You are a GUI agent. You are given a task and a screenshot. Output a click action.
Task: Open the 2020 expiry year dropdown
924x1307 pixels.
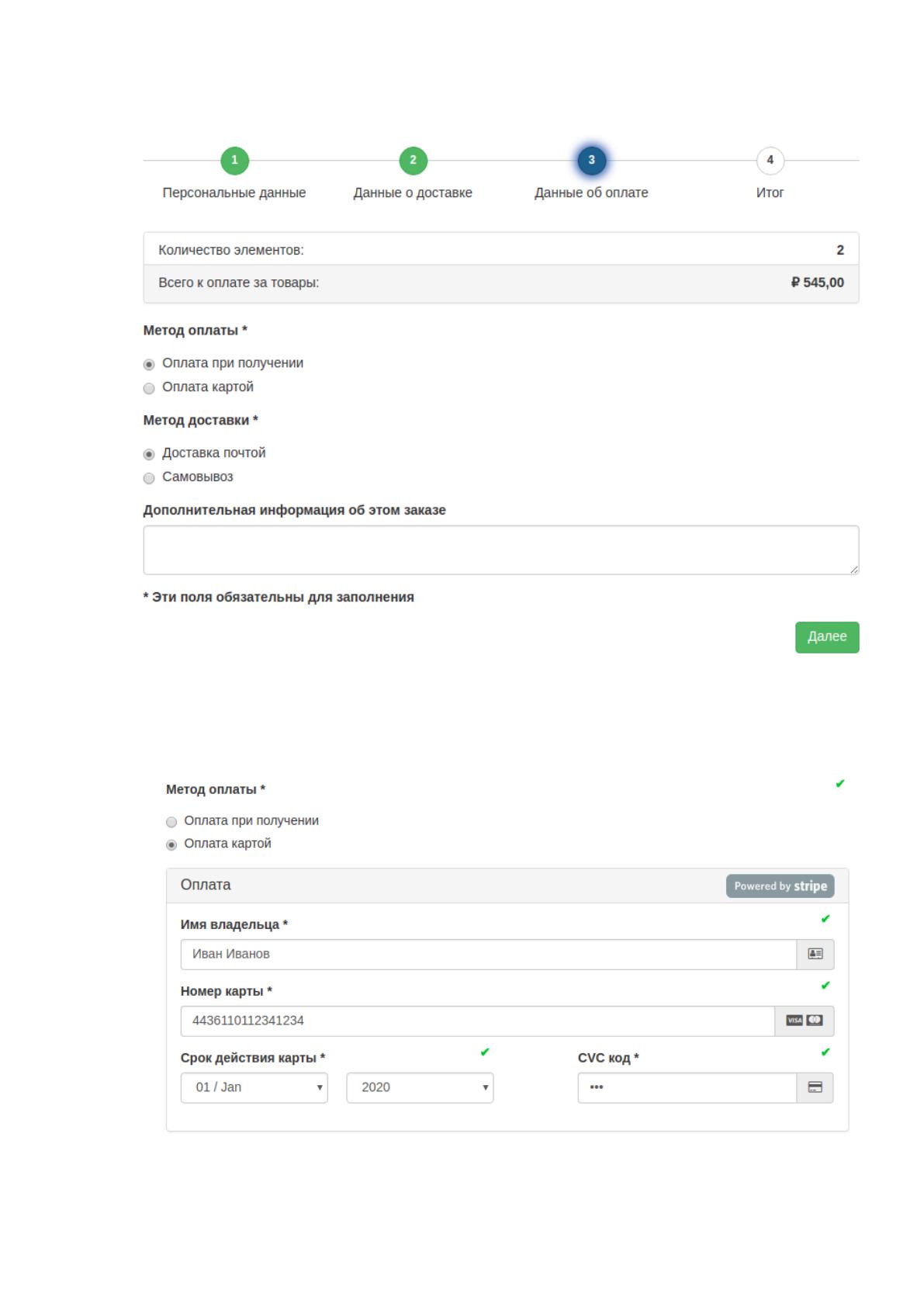420,1087
